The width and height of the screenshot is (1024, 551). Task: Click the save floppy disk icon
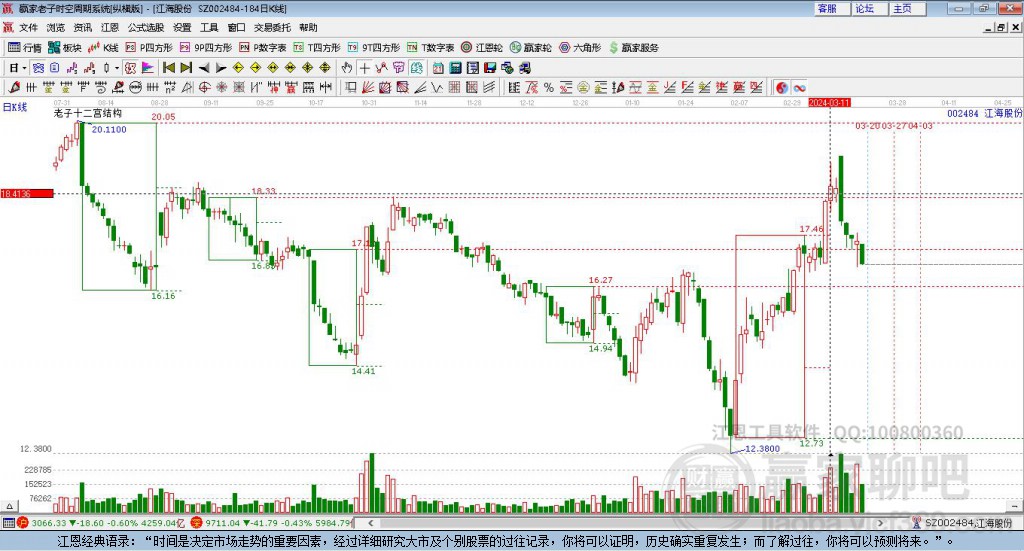pos(490,68)
